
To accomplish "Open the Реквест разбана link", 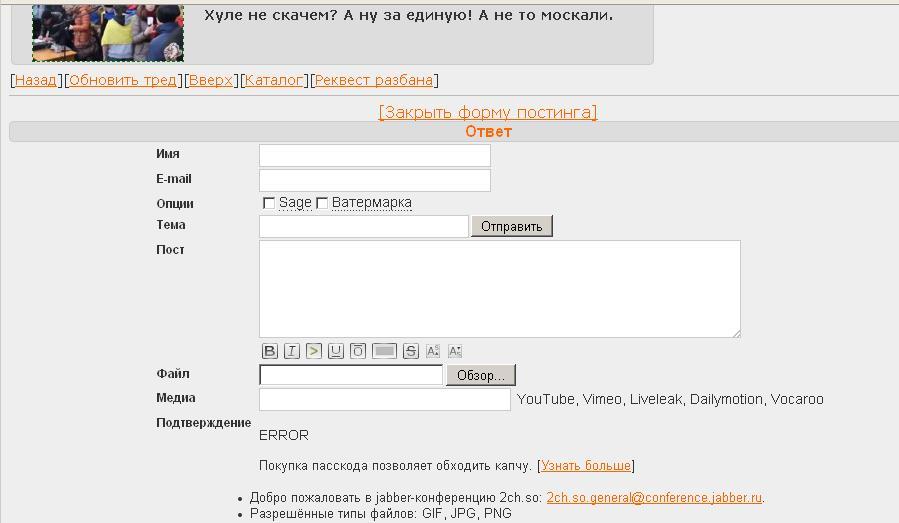I will coord(374,80).
